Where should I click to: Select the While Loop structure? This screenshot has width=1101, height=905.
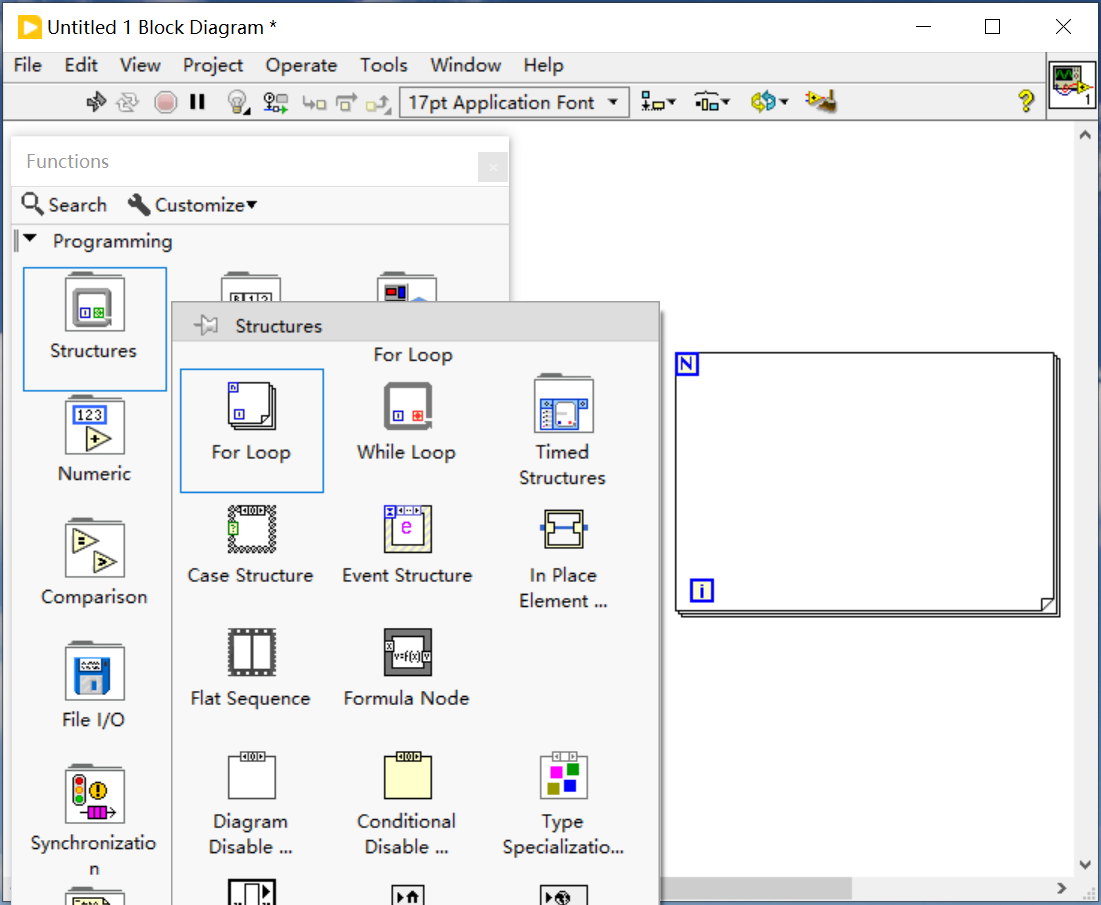(407, 423)
